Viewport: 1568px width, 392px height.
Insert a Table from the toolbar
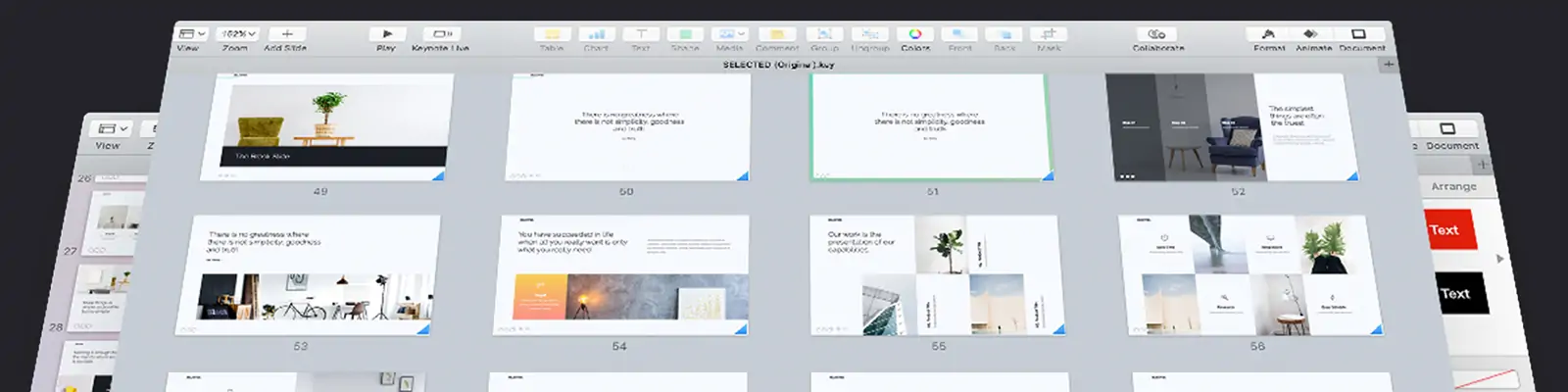click(552, 34)
